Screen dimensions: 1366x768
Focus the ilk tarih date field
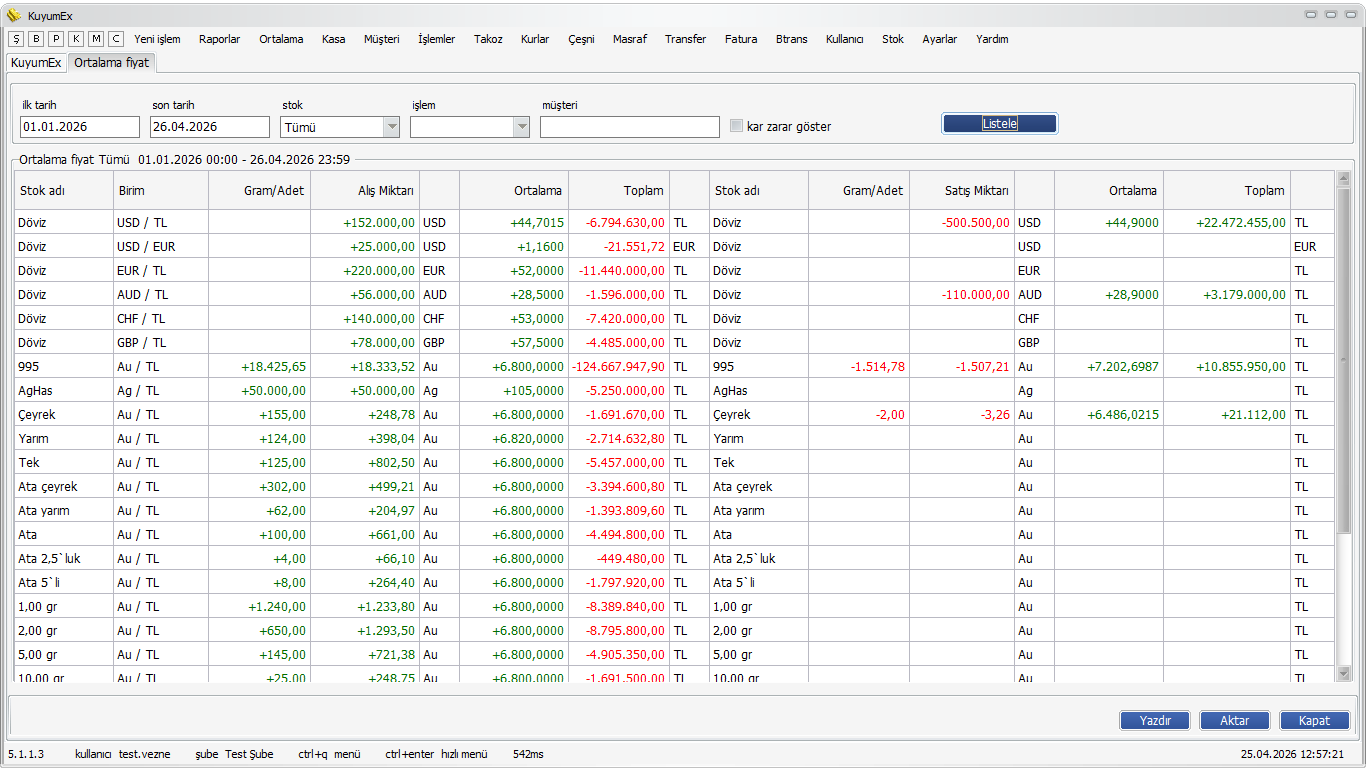point(80,127)
